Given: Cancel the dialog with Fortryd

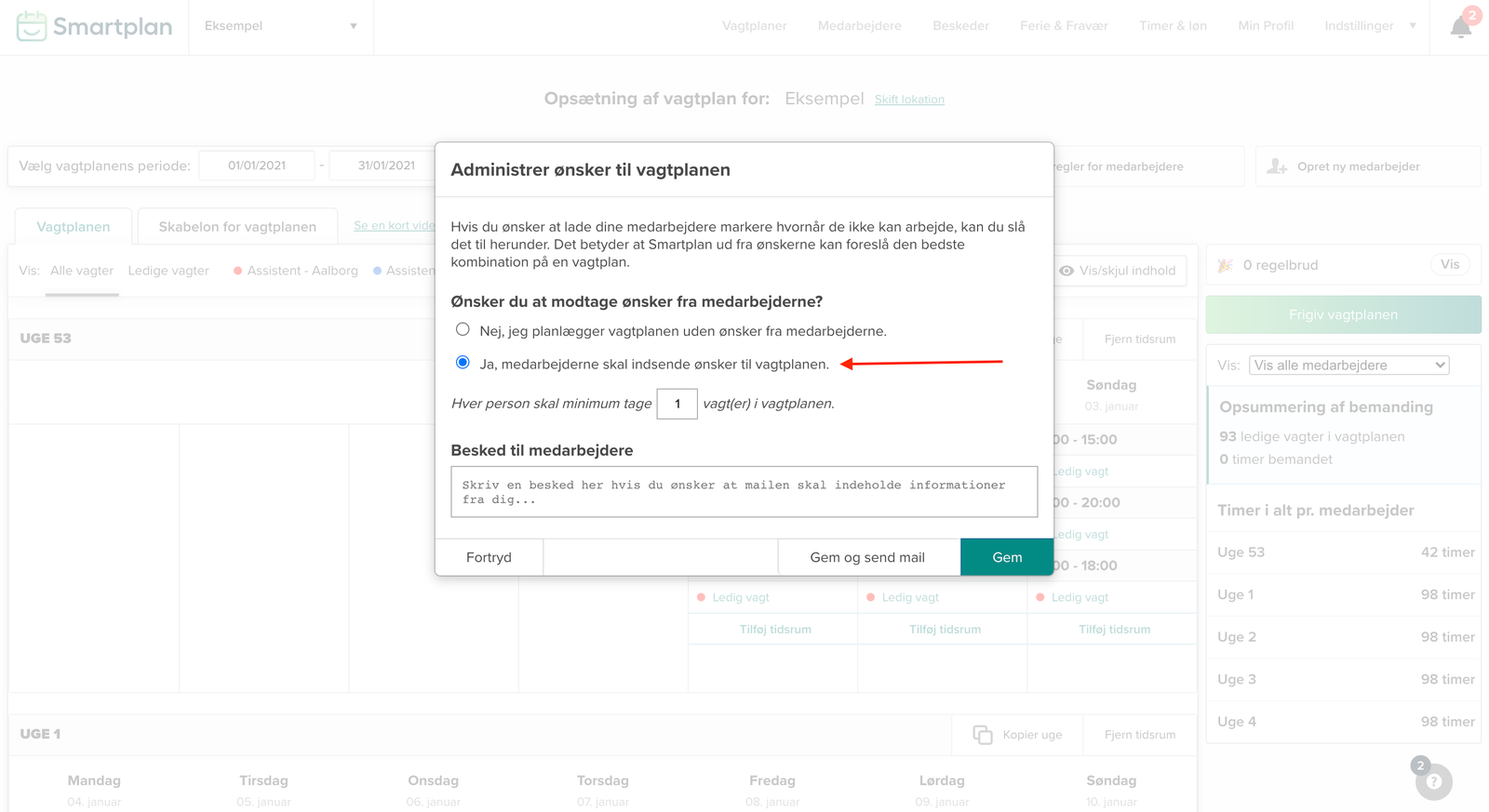Looking at the screenshot, I should (x=489, y=557).
